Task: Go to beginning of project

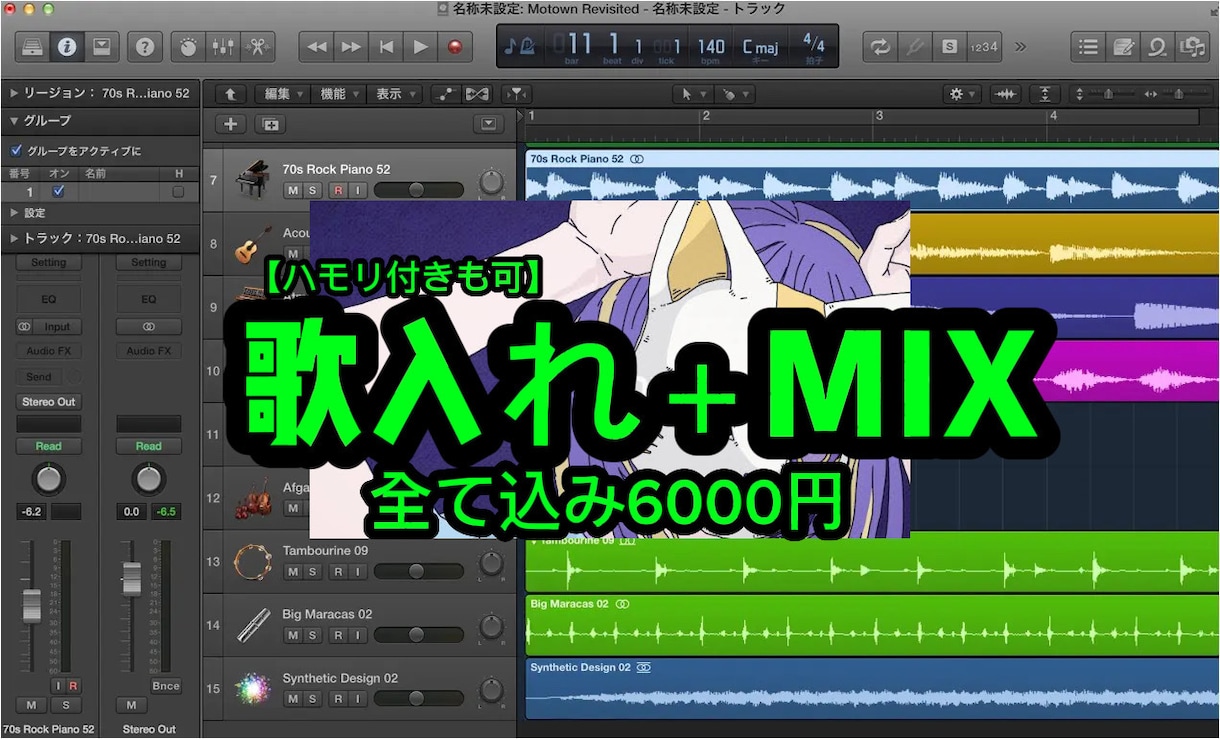Action: [386, 46]
